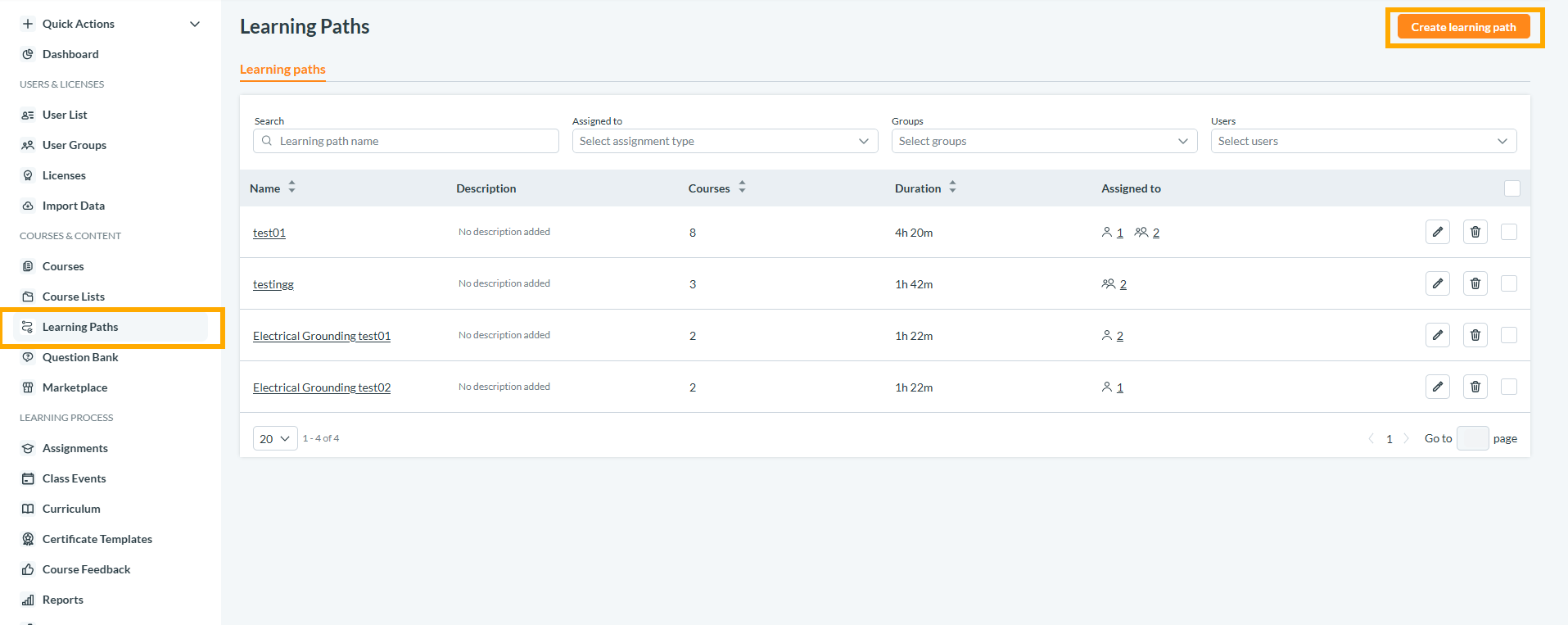Sort table by Duration using sort arrows

[x=952, y=188]
